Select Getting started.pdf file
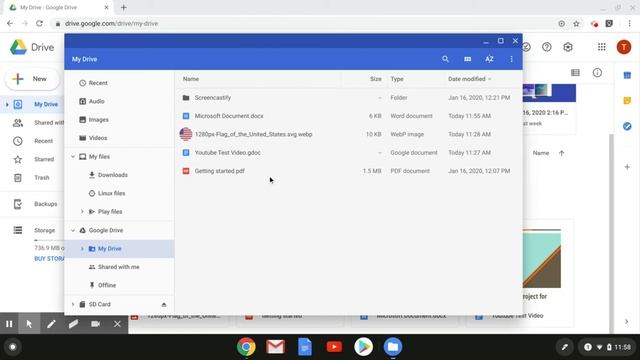Screen dimensions: 640x360 click(x=349, y=171)
